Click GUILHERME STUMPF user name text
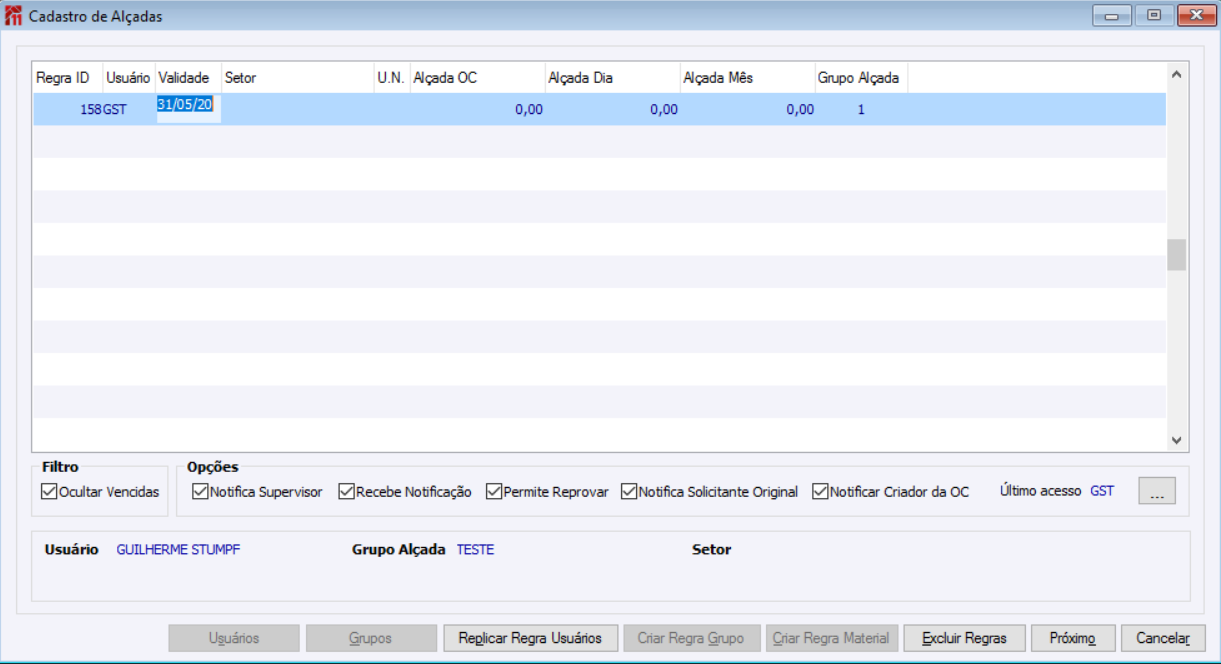This screenshot has height=664, width=1221. [x=178, y=550]
